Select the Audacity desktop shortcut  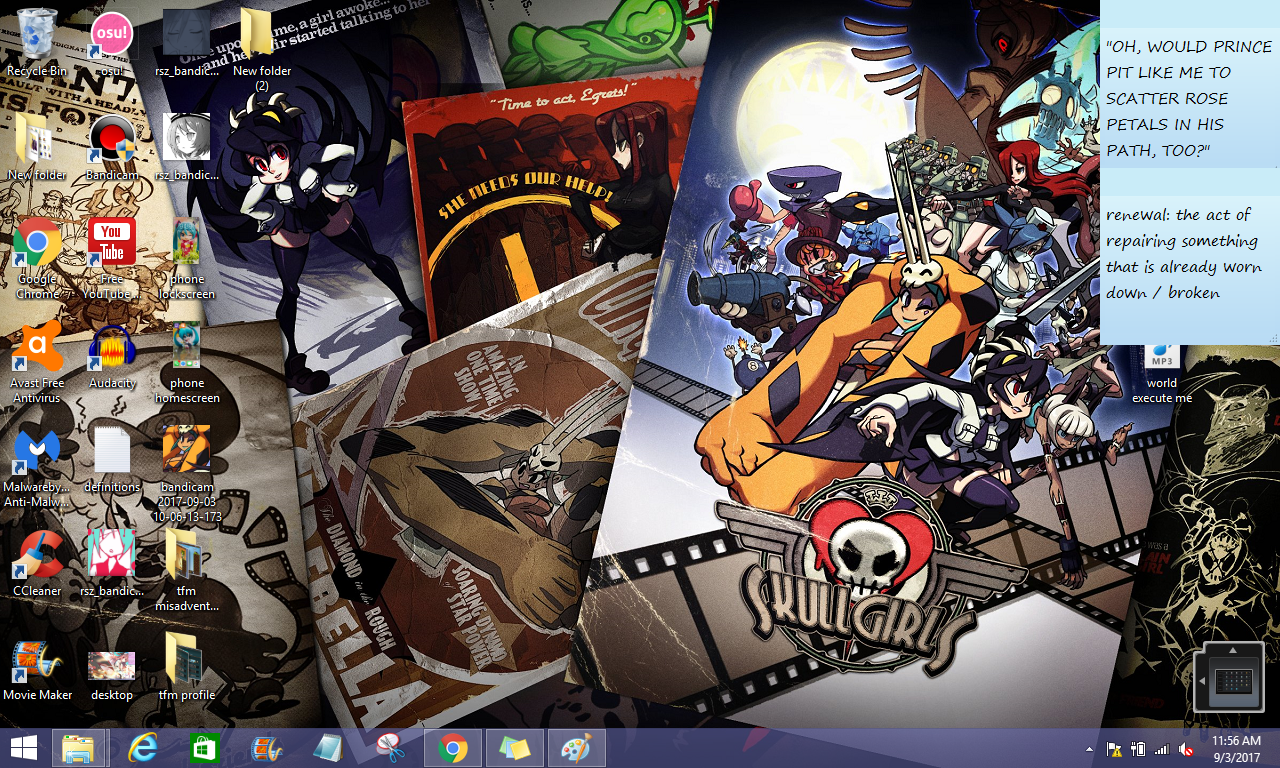pyautogui.click(x=112, y=354)
